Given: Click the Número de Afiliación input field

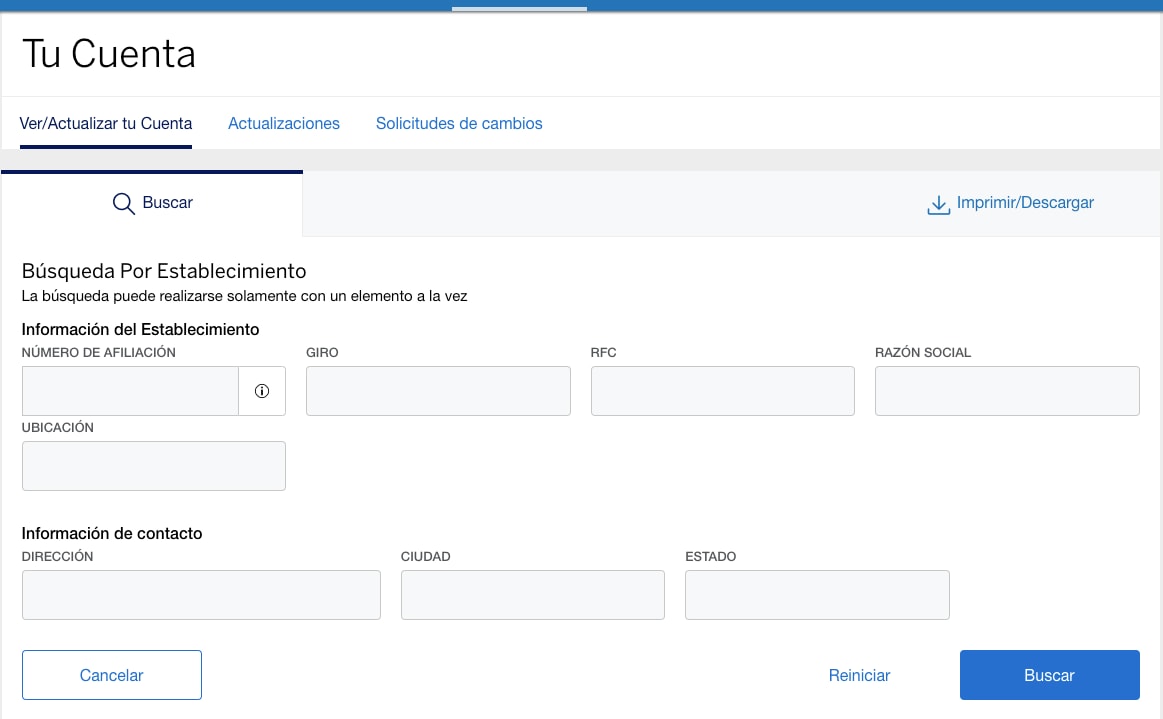Looking at the screenshot, I should [x=130, y=391].
